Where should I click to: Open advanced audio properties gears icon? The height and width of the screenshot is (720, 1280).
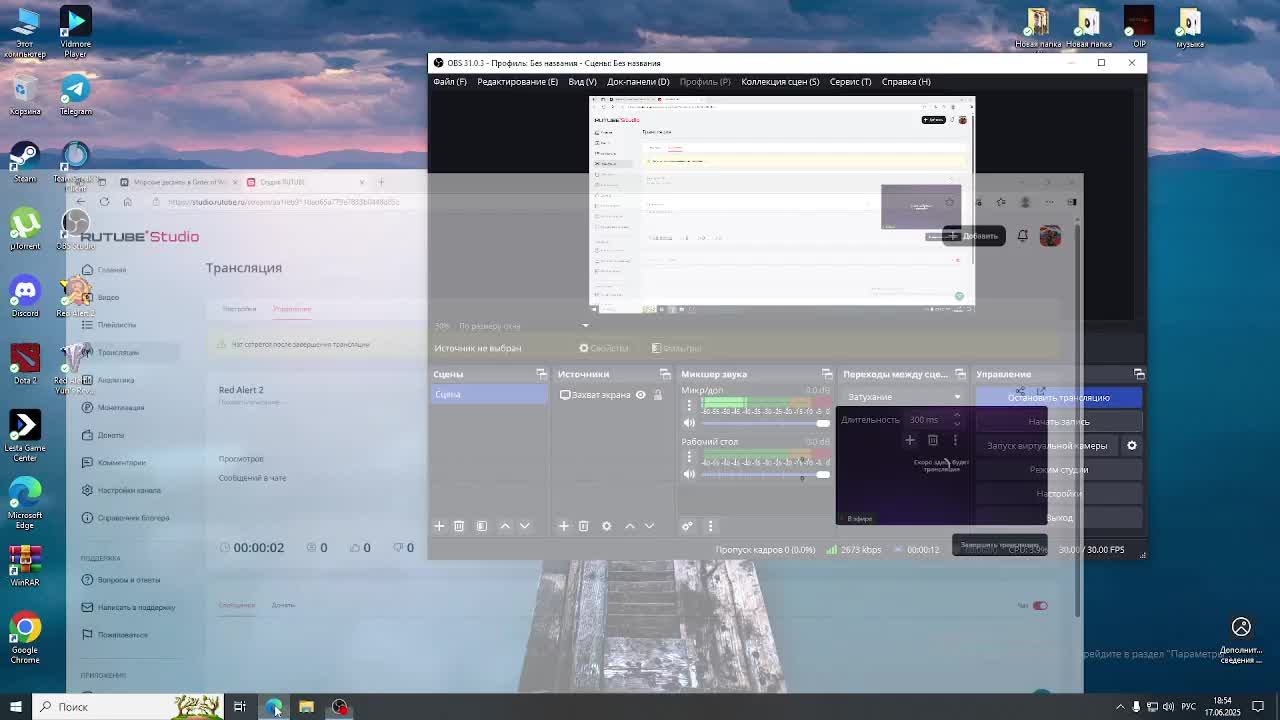687,526
